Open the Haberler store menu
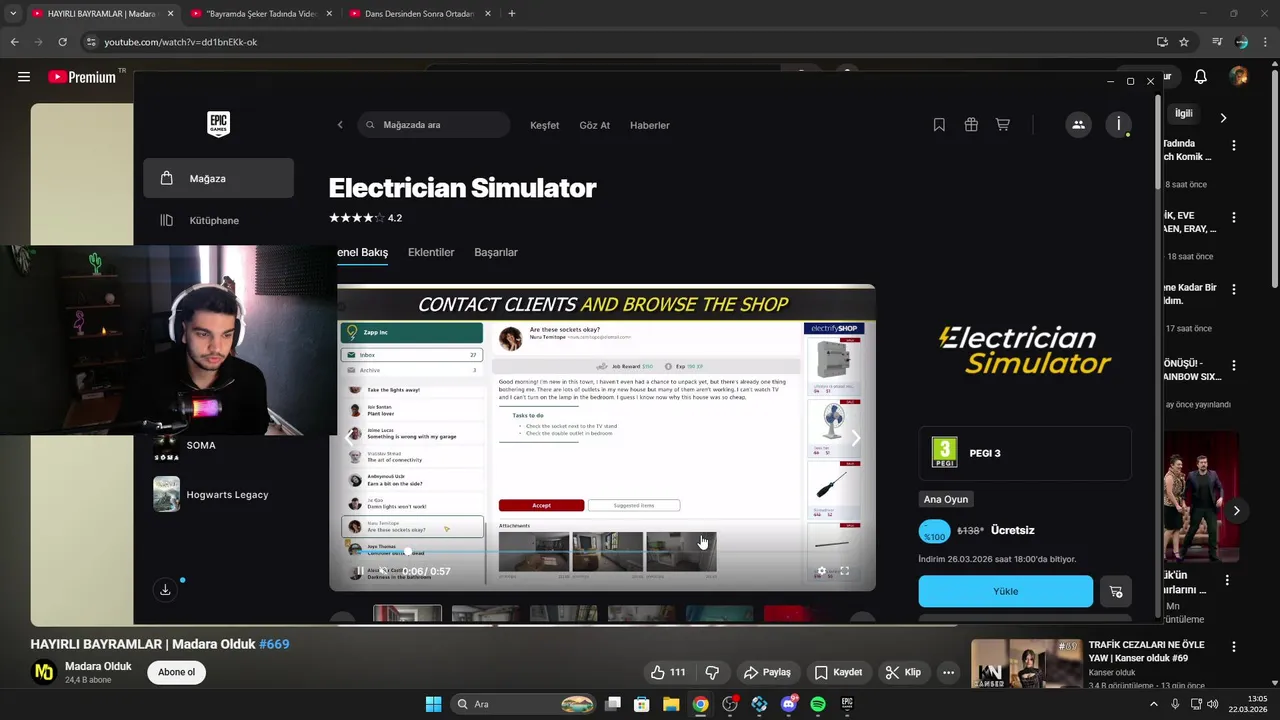 pyautogui.click(x=650, y=125)
